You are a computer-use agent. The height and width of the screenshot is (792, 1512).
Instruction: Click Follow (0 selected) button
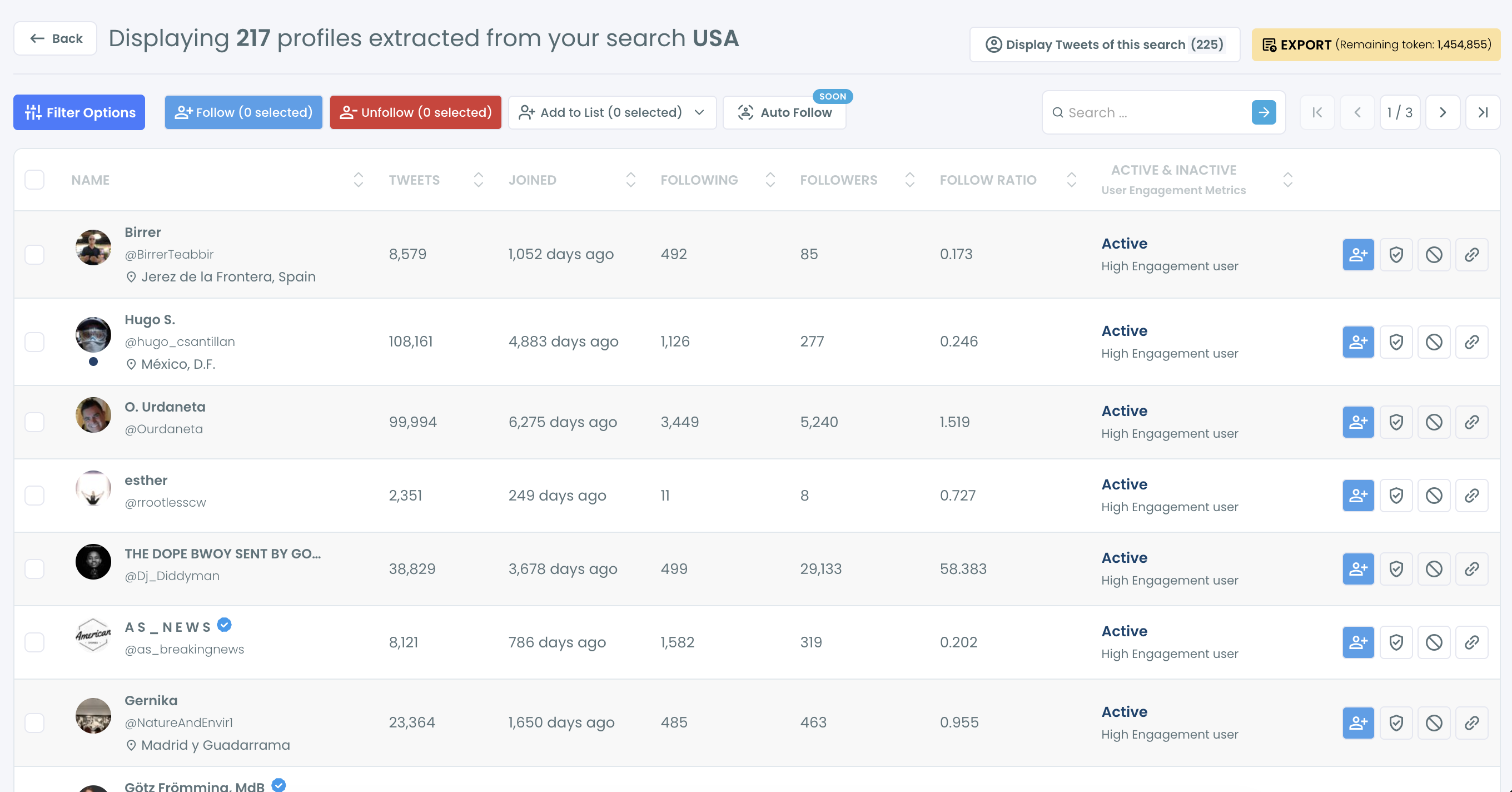[243, 112]
